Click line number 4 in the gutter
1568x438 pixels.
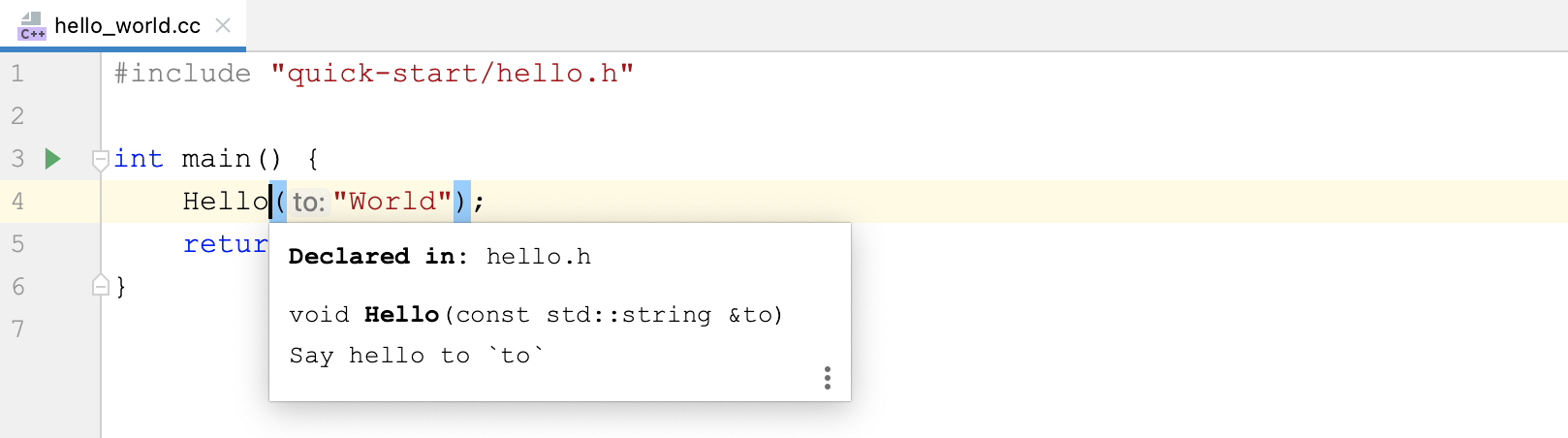pos(17,202)
